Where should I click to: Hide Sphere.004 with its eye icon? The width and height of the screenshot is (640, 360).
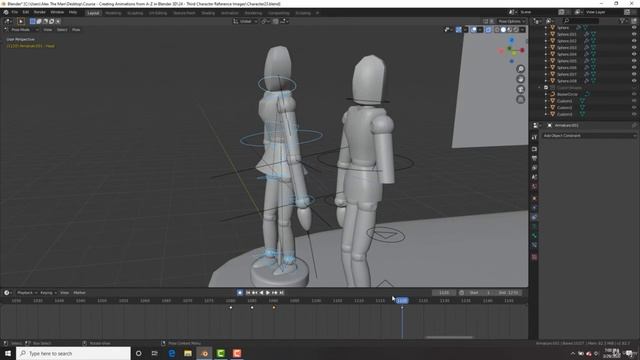tap(634, 54)
